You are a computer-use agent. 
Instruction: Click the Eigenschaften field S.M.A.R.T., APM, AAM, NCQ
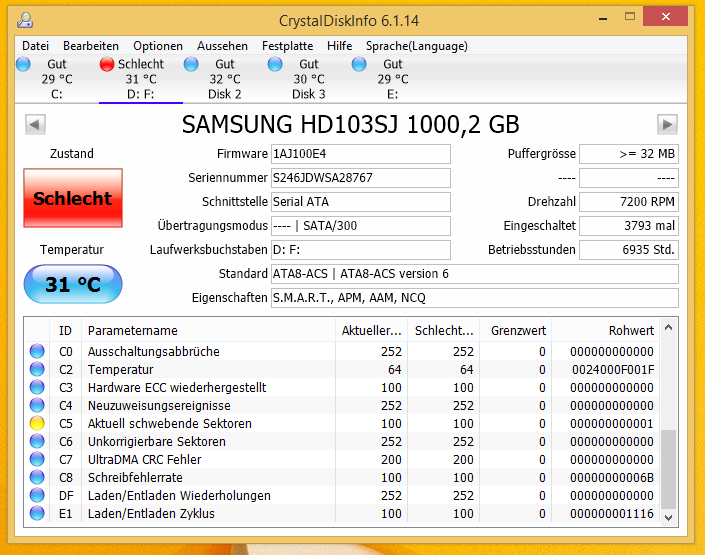[x=475, y=298]
